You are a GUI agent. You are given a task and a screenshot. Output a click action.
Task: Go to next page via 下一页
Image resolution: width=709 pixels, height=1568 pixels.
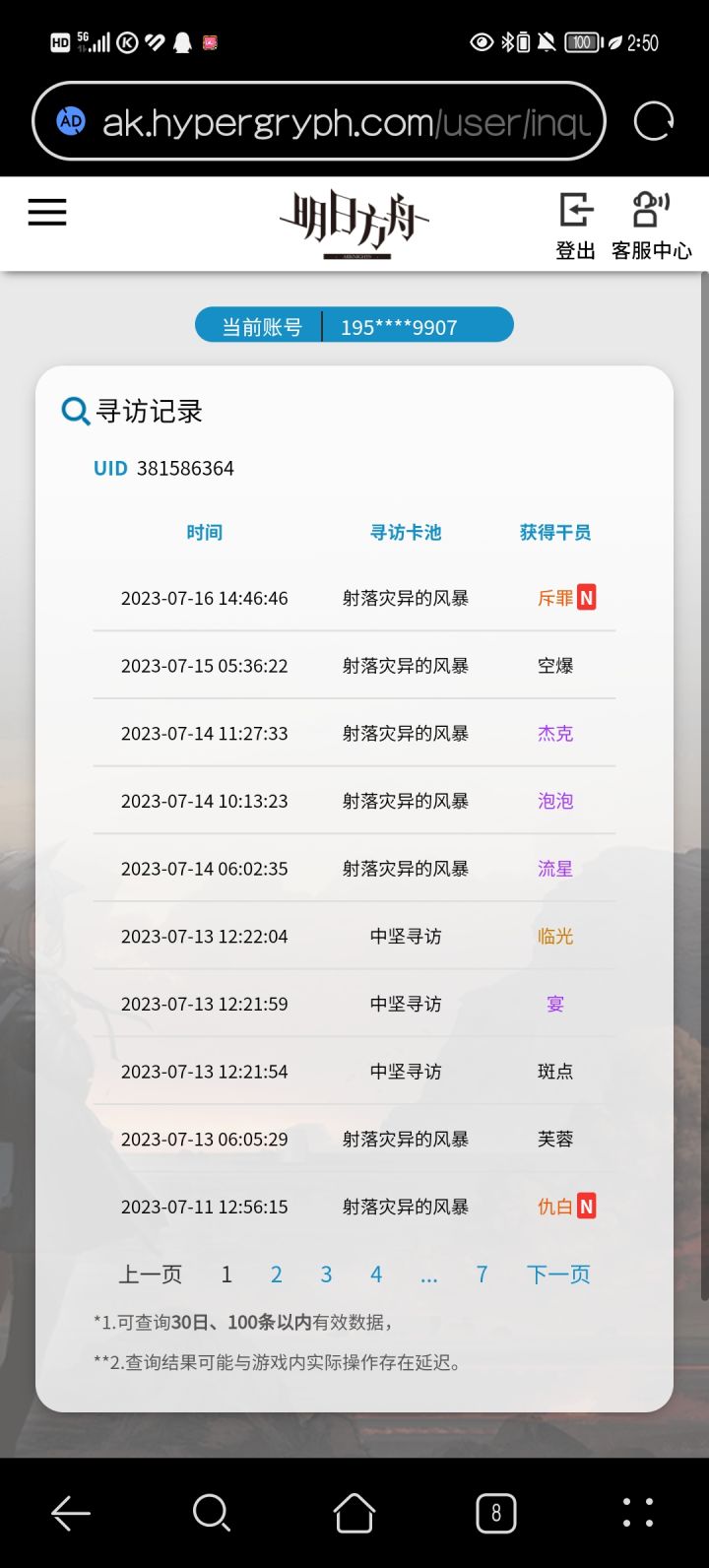[x=558, y=1274]
